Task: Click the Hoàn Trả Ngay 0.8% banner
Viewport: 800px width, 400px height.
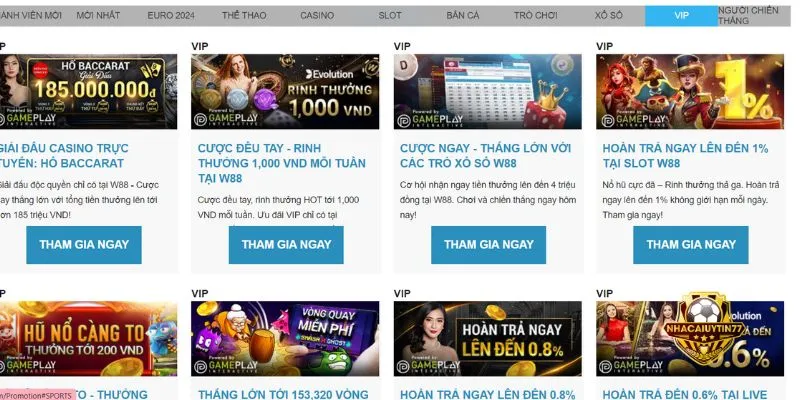Action: (x=487, y=338)
